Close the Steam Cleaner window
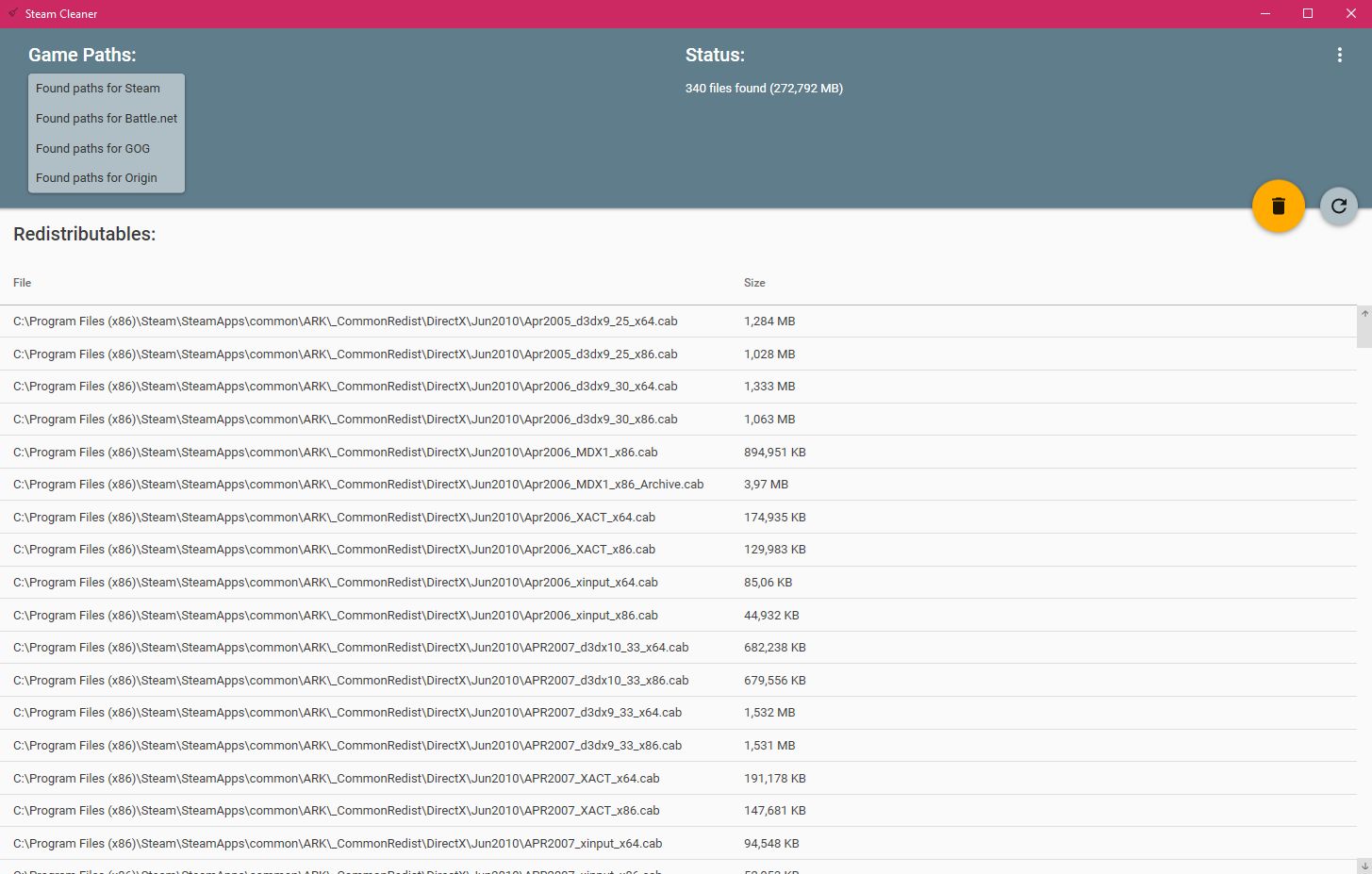 click(1350, 13)
